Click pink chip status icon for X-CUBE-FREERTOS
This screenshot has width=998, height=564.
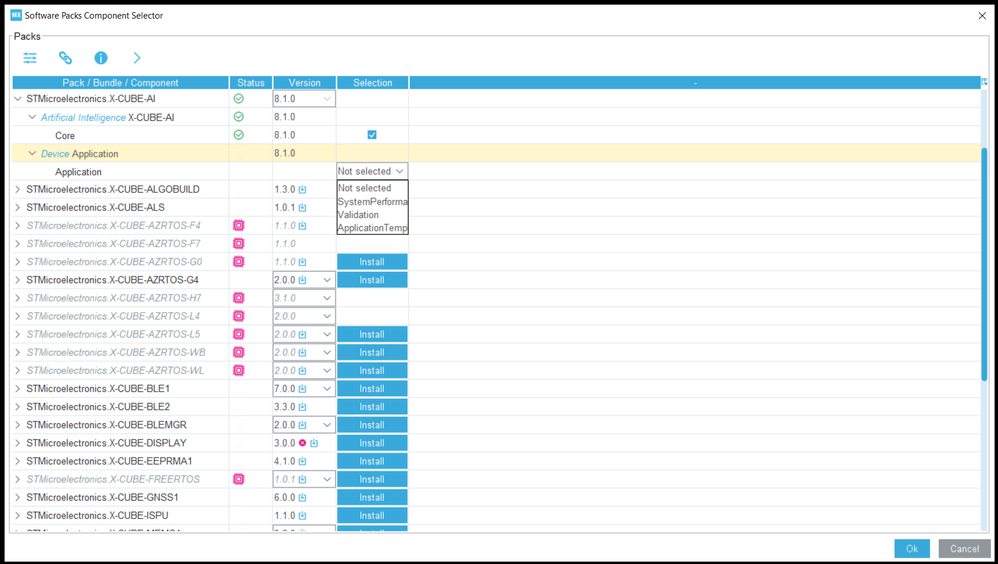(x=239, y=479)
